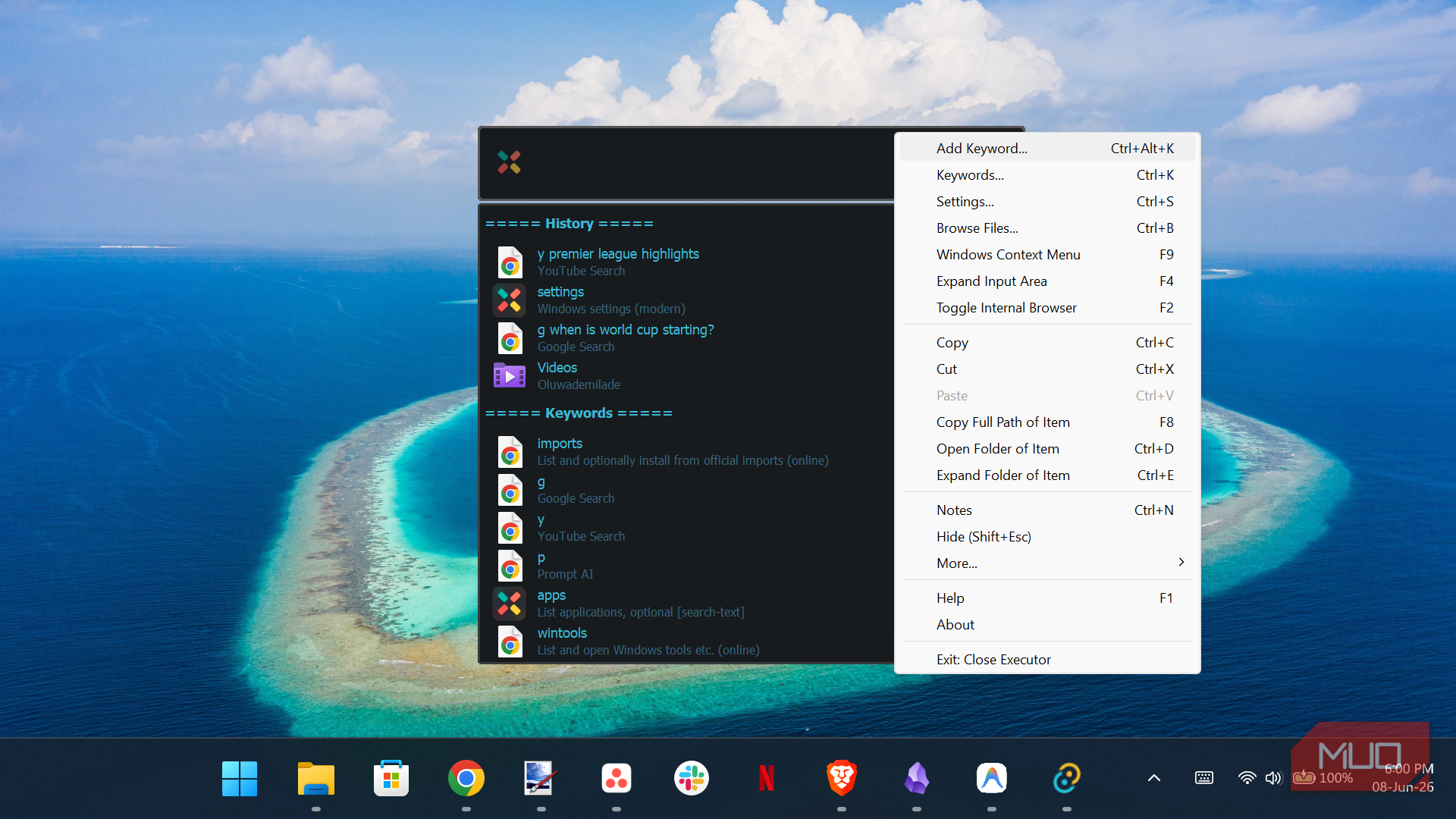Image resolution: width=1456 pixels, height=819 pixels.
Task: Select Copy Full Path of Item
Action: pos(1048,422)
